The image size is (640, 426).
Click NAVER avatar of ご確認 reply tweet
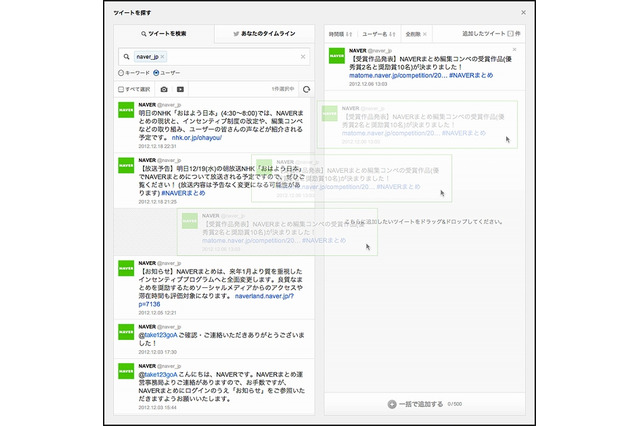point(126,332)
